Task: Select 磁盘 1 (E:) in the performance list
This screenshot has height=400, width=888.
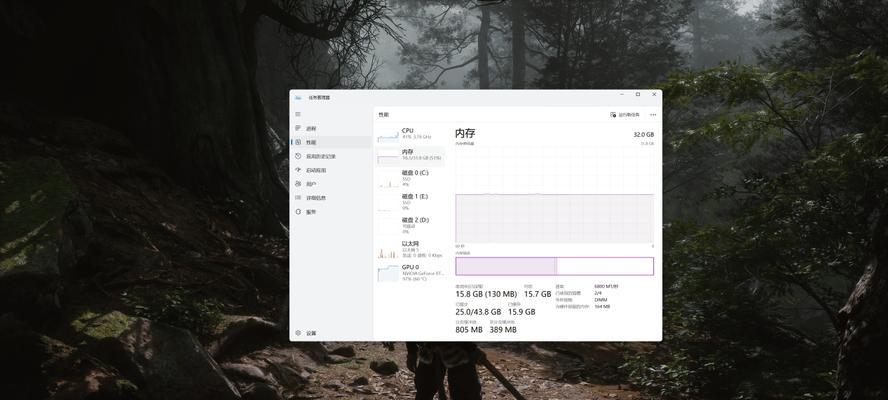Action: pyautogui.click(x=410, y=202)
